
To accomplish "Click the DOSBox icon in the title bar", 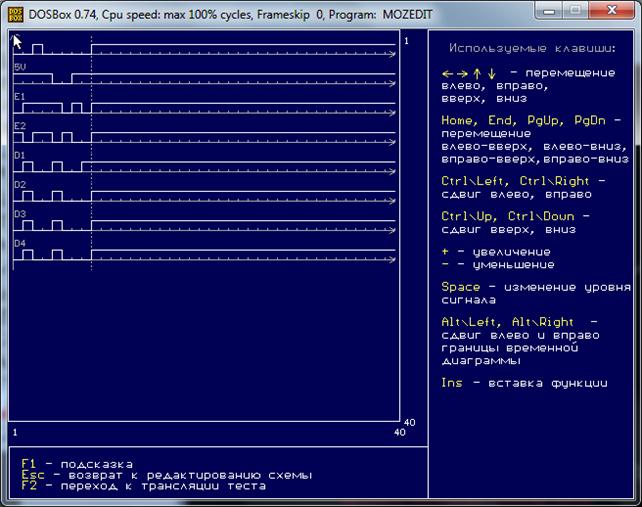I will 16,15.
